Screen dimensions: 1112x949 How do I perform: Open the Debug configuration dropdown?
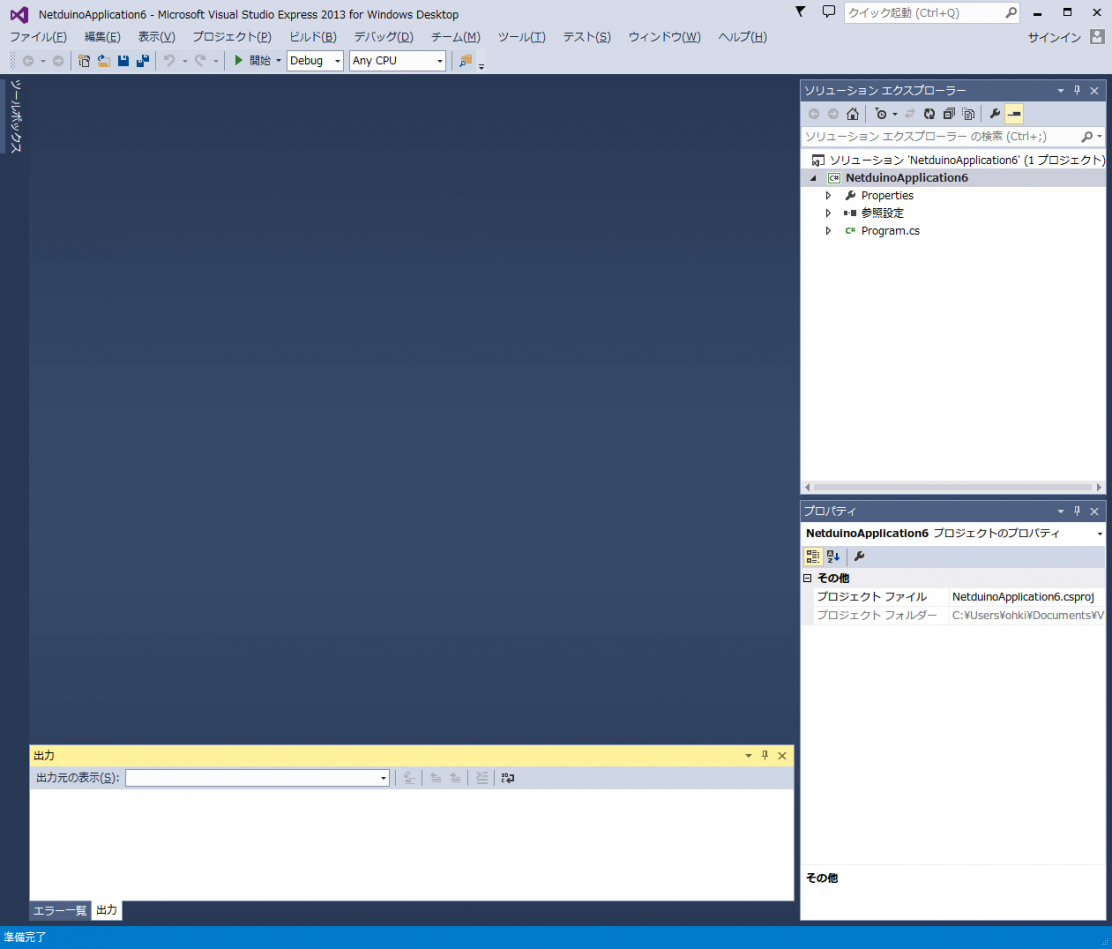click(315, 61)
